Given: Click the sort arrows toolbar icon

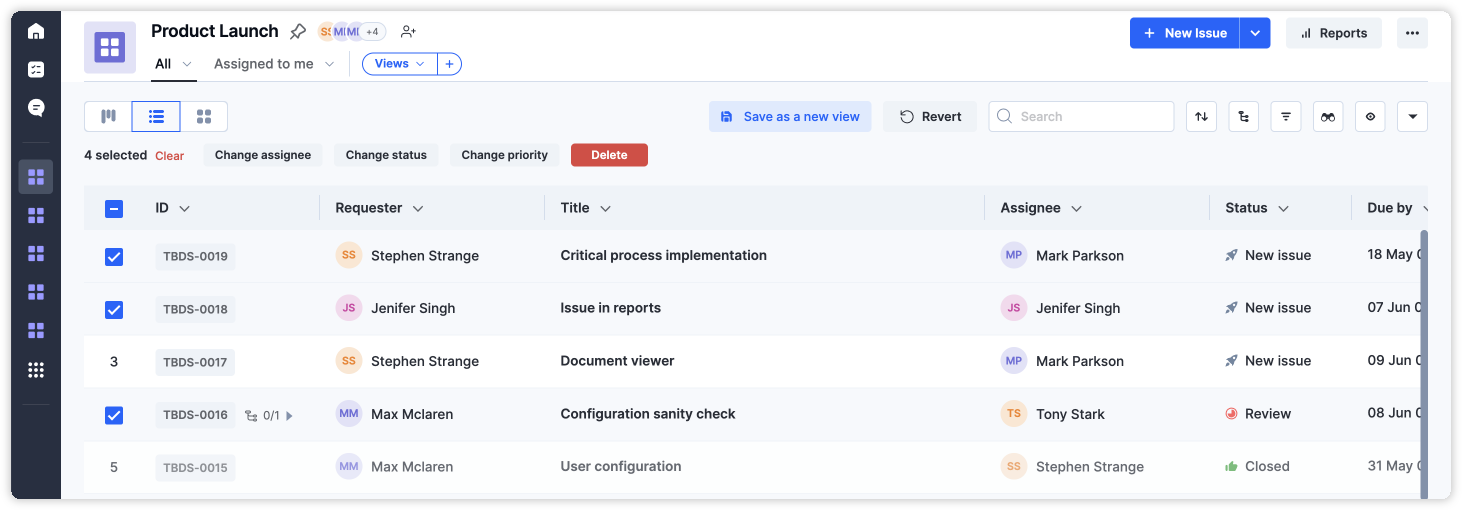Looking at the screenshot, I should [x=1201, y=117].
